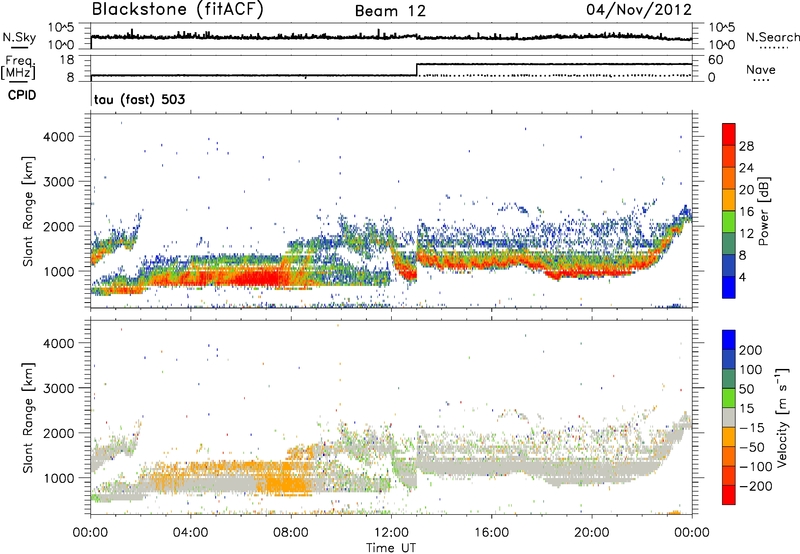Screen dimensions: 800x554
Task: Click power scale value '4'
Action: click(742, 278)
